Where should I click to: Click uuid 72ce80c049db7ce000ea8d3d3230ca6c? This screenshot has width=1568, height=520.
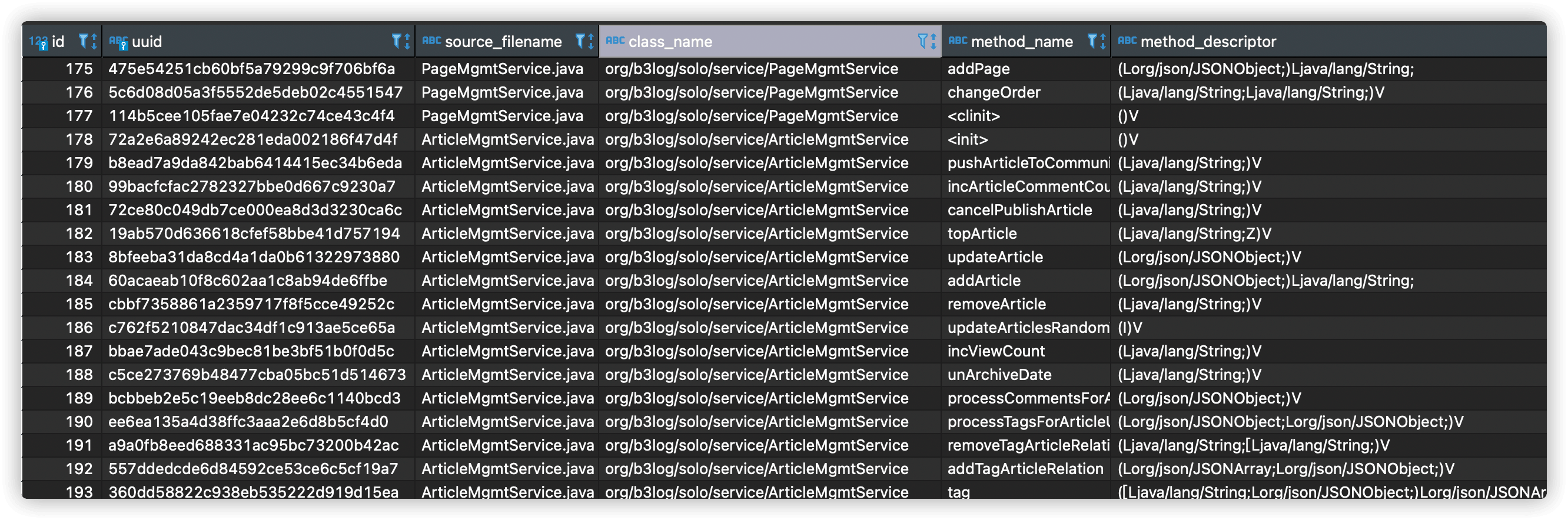pos(255,210)
